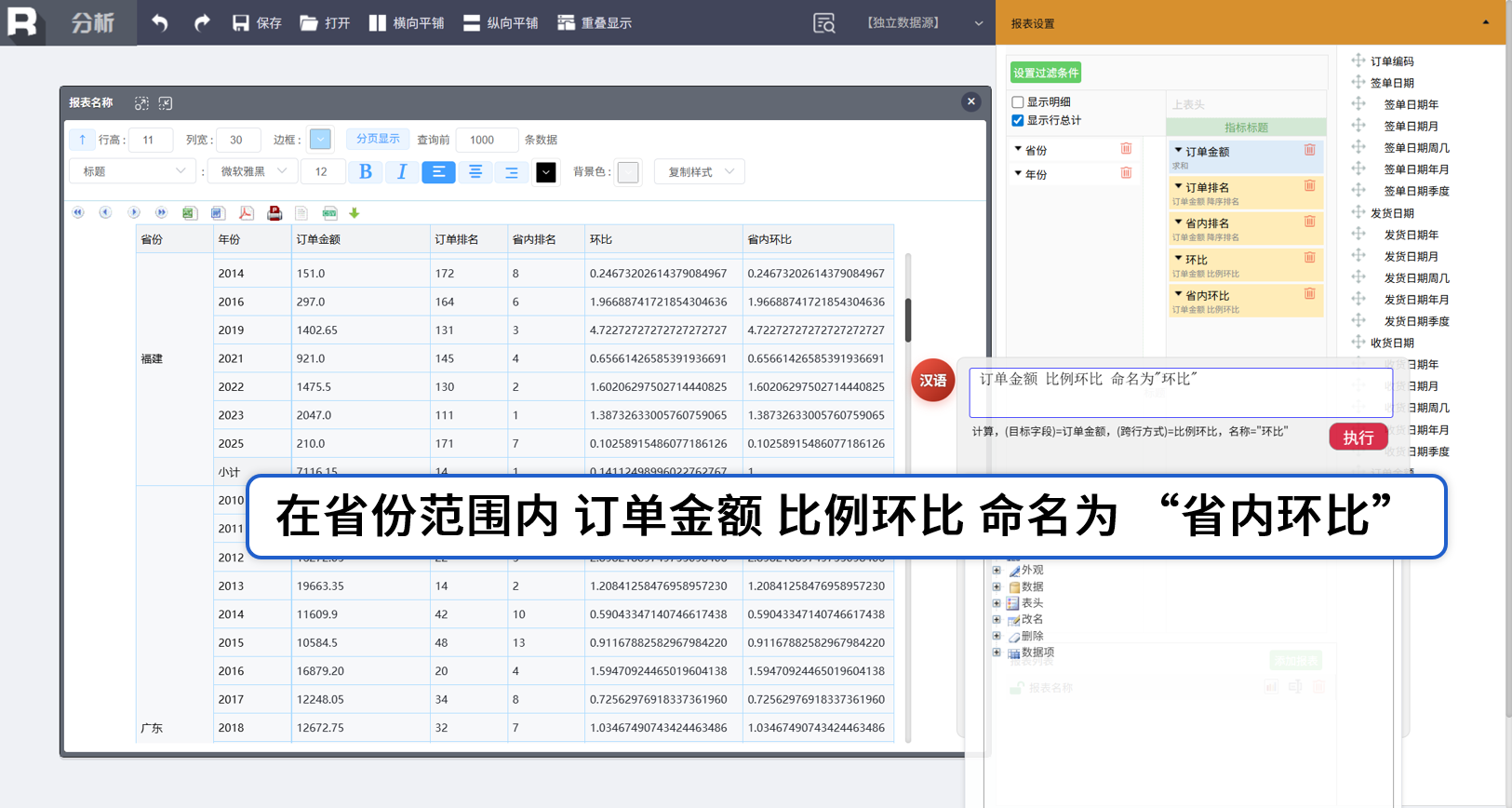
Task: Click 横向平铺 in the top menu
Action: point(407,23)
